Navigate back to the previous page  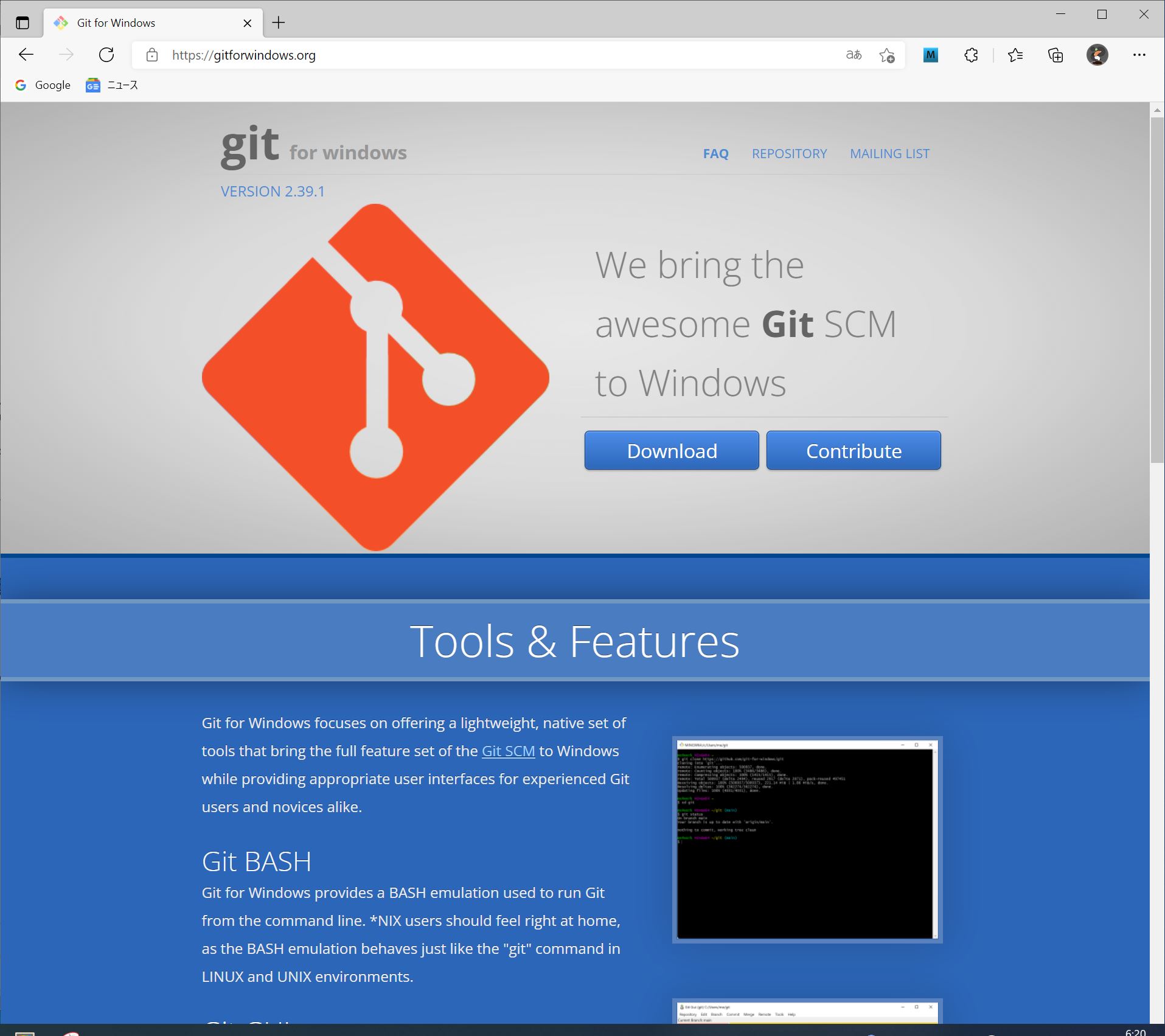click(x=26, y=55)
